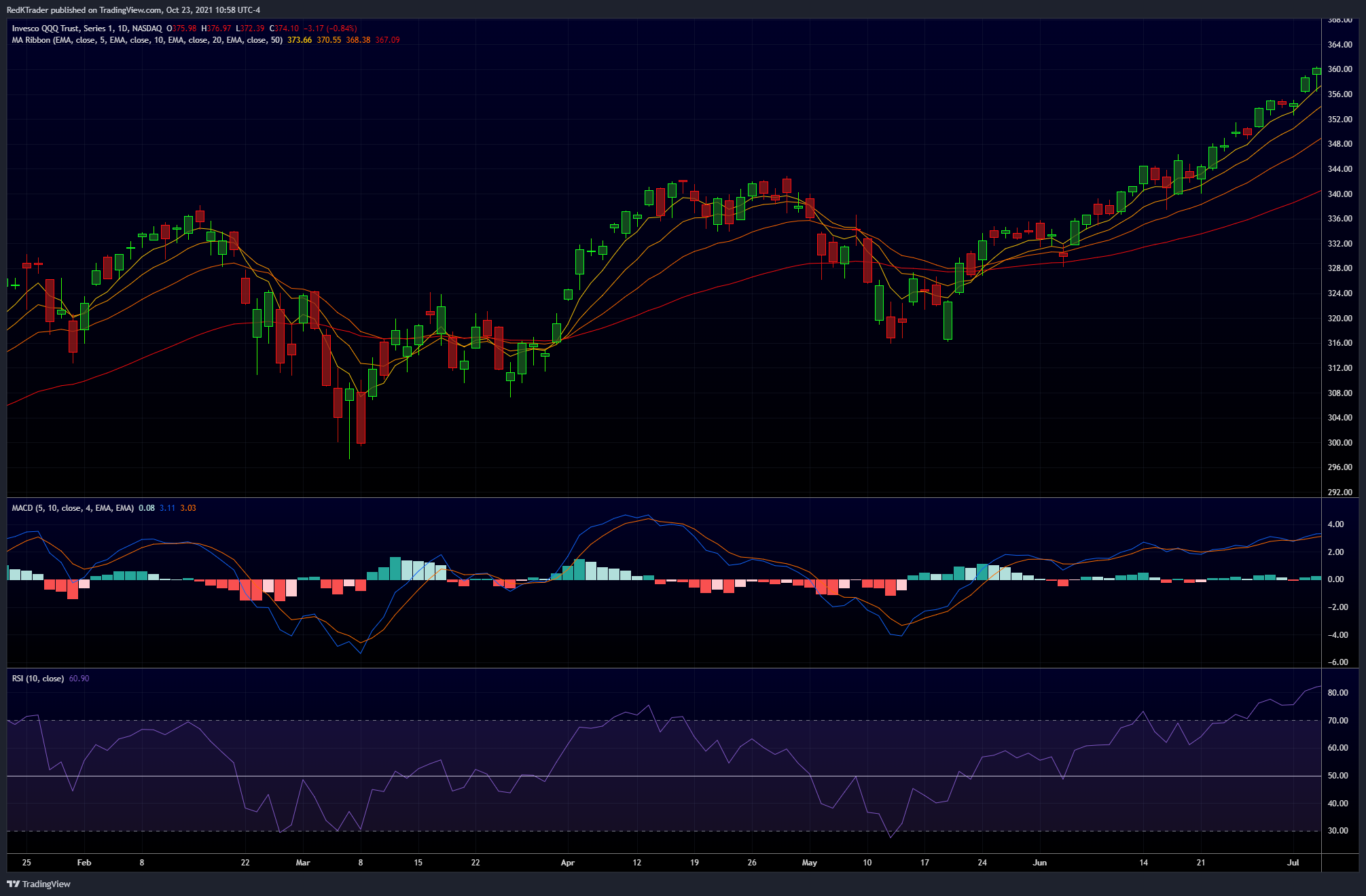1366x896 pixels.
Task: Click the MACD line value 3.11
Action: pyautogui.click(x=167, y=508)
